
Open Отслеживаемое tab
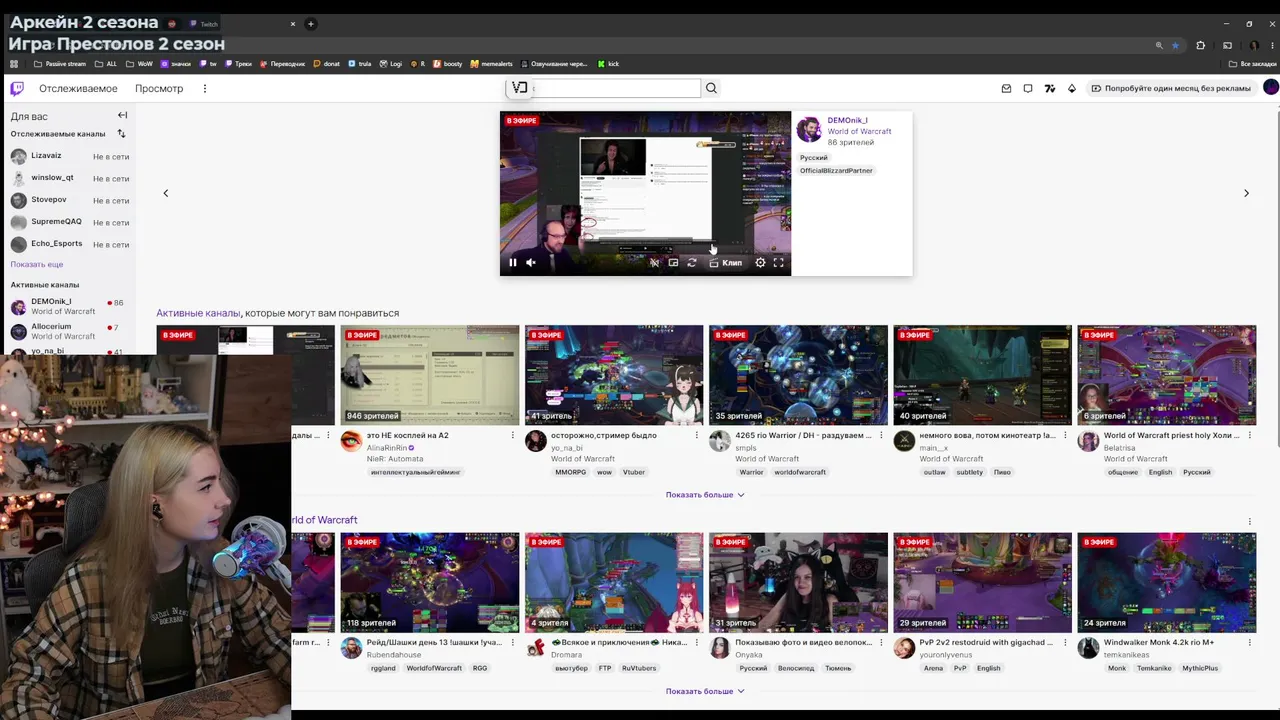pos(78,88)
